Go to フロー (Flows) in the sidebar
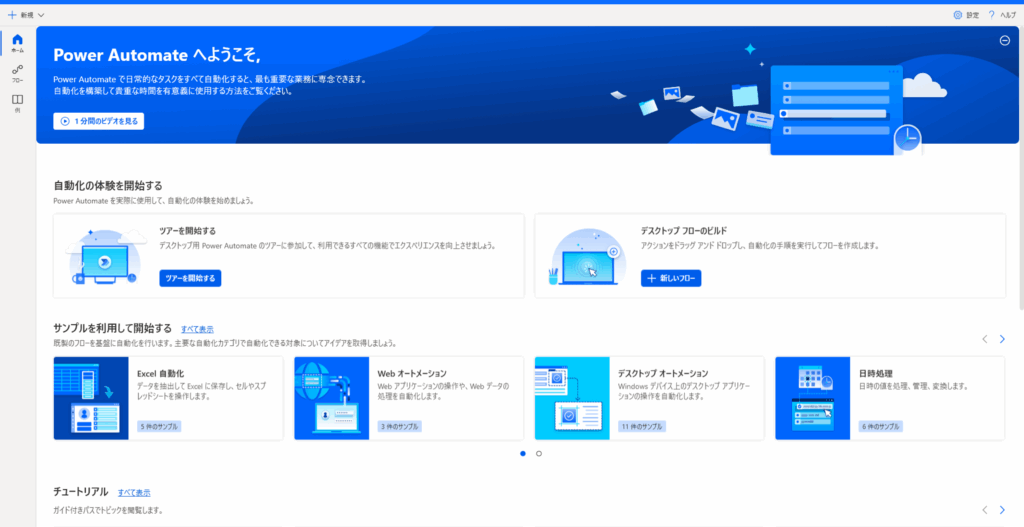 pos(17,72)
